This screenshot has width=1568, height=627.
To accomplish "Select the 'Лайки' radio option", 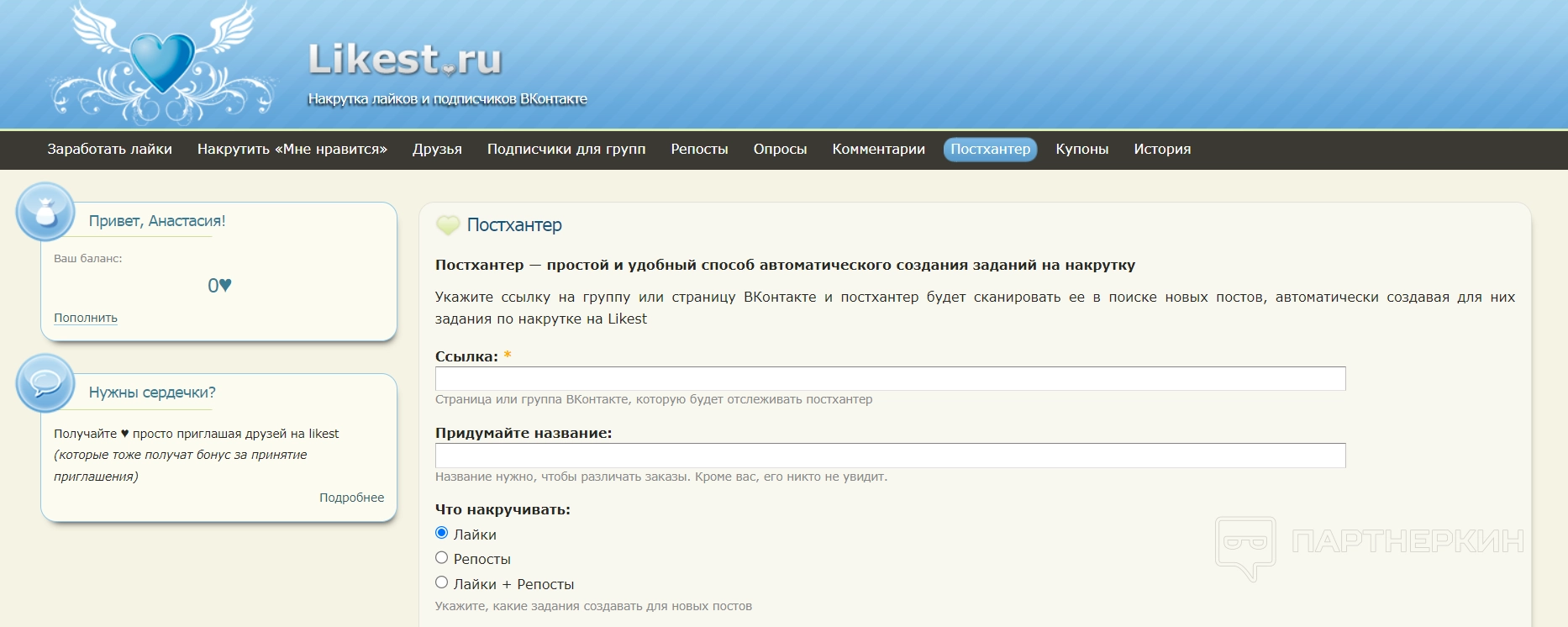I will (x=442, y=533).
